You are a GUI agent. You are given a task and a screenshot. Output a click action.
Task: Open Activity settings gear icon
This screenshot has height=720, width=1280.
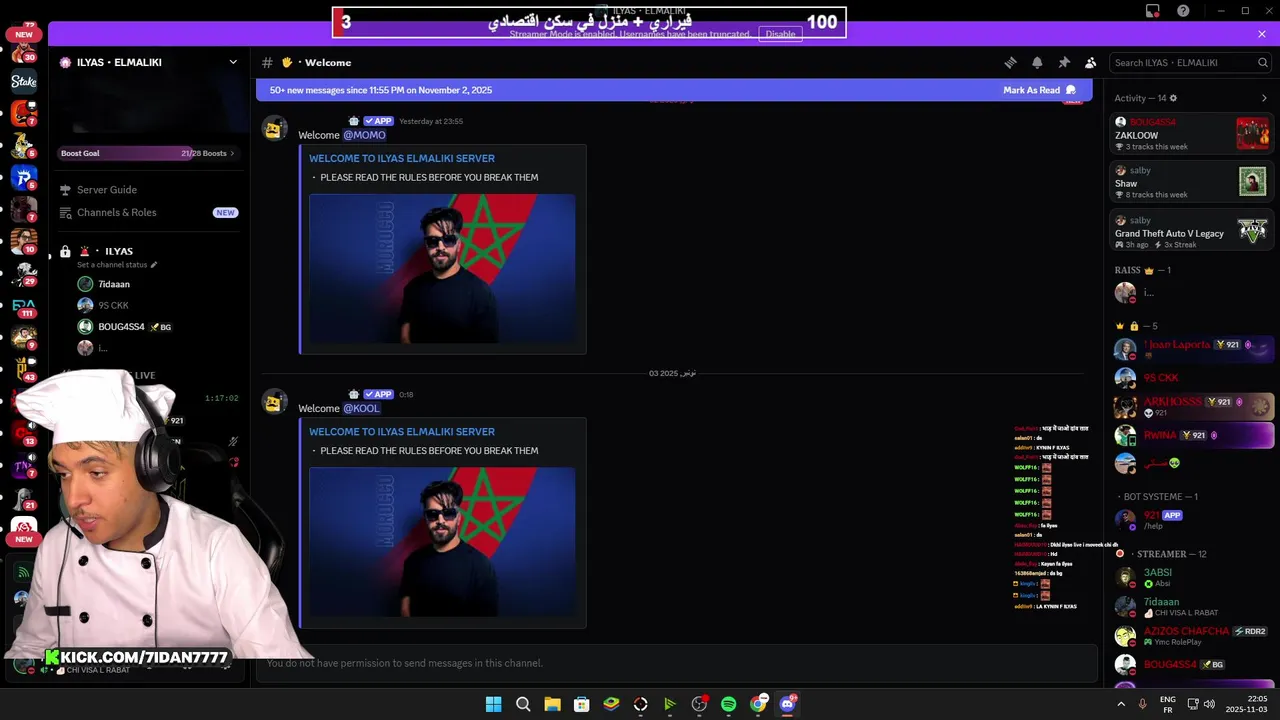pyautogui.click(x=1173, y=98)
